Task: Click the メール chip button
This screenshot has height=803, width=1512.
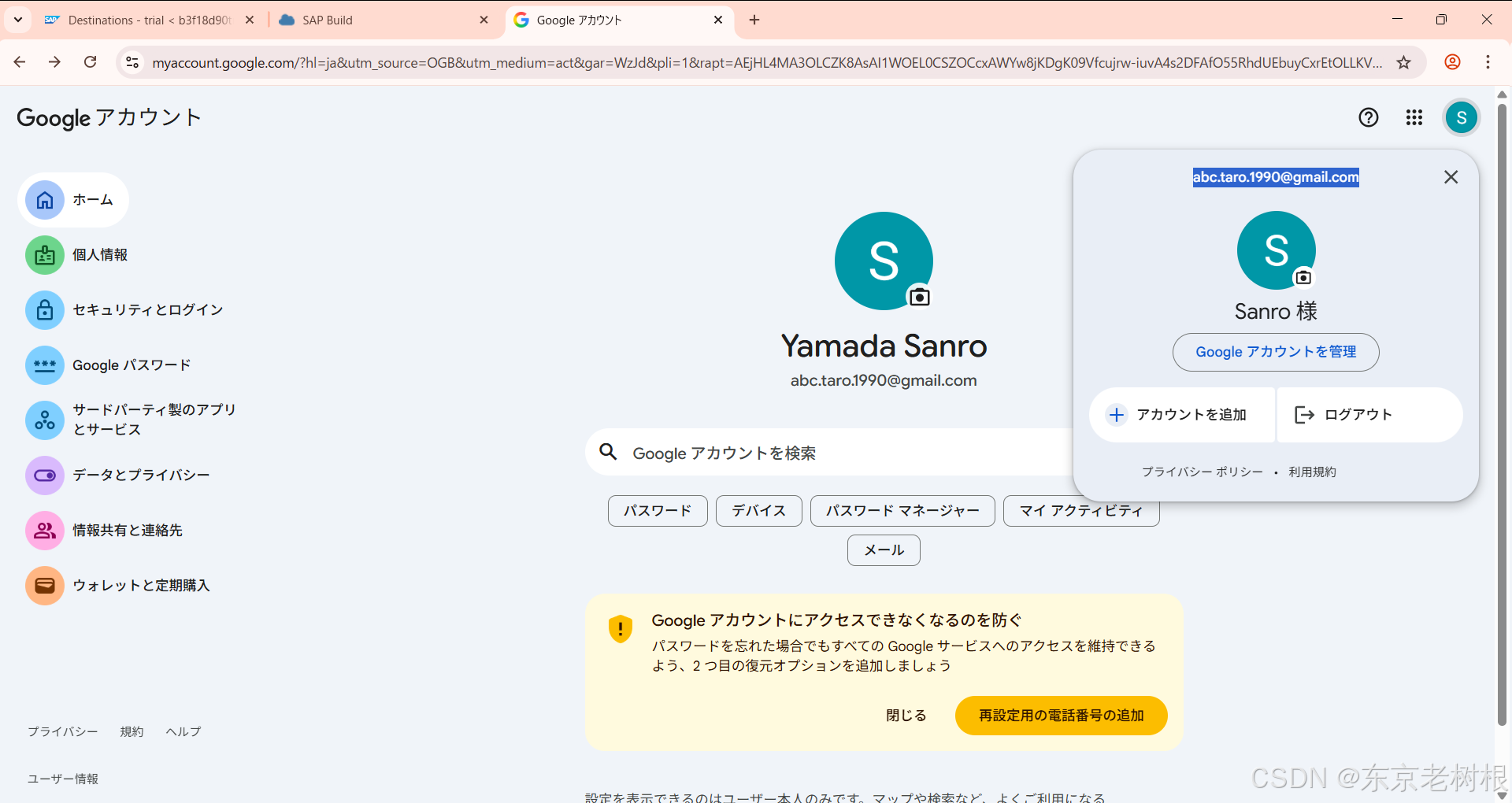Action: point(884,550)
